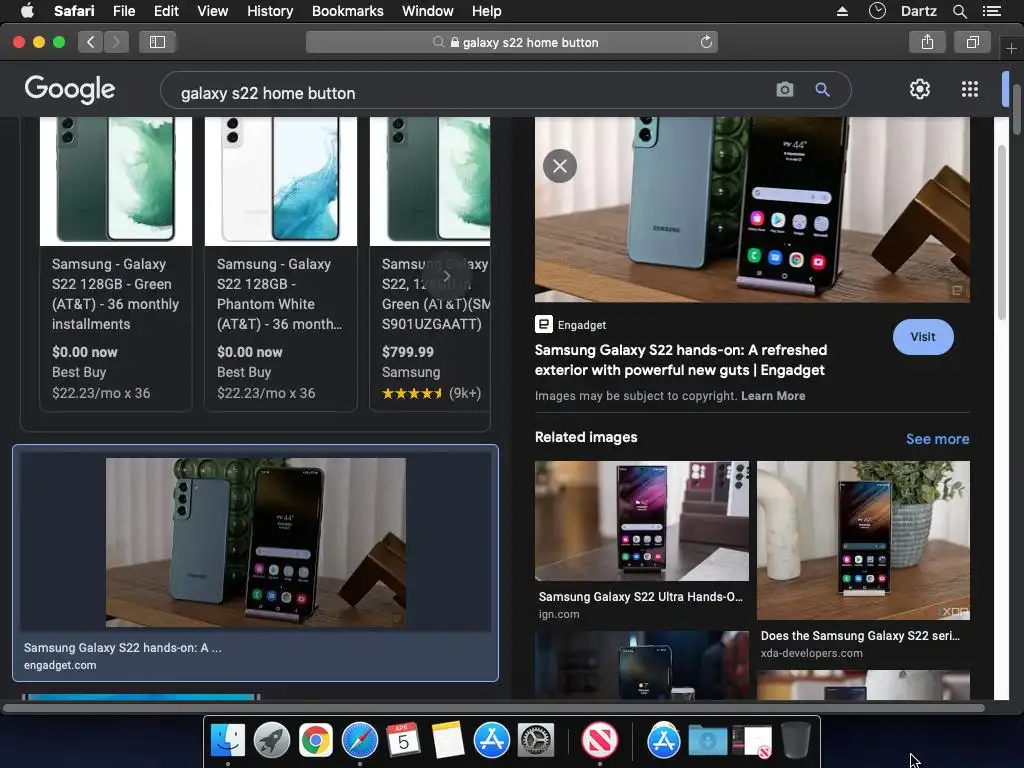Click the Google search text field
1024x768 pixels.
470,93
